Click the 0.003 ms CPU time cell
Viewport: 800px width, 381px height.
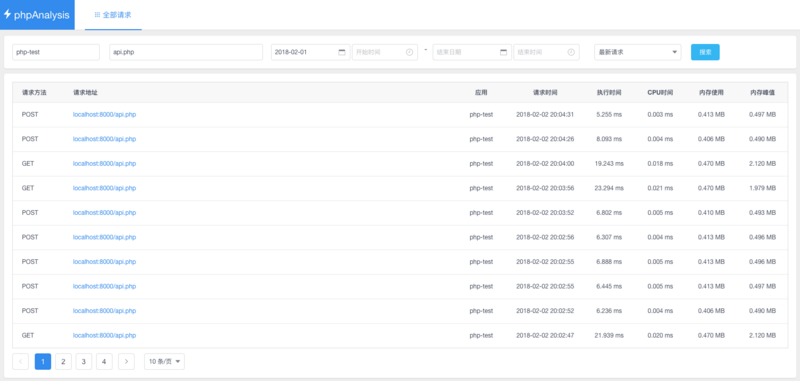point(660,115)
